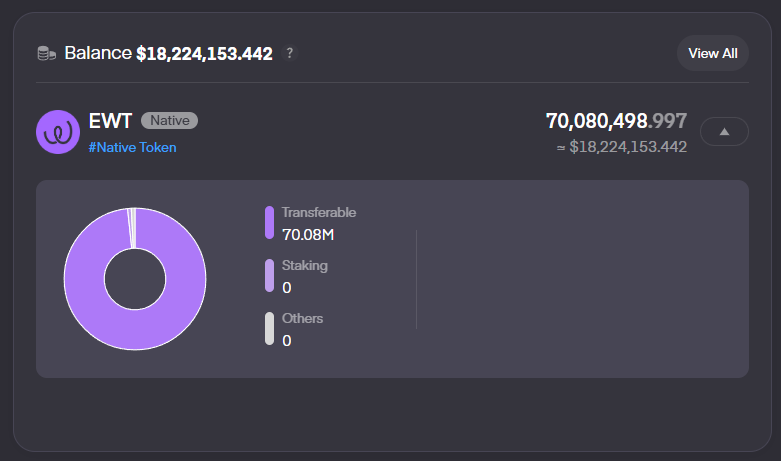
Task: Click the thin white slice of donut chart
Action: pos(132,228)
